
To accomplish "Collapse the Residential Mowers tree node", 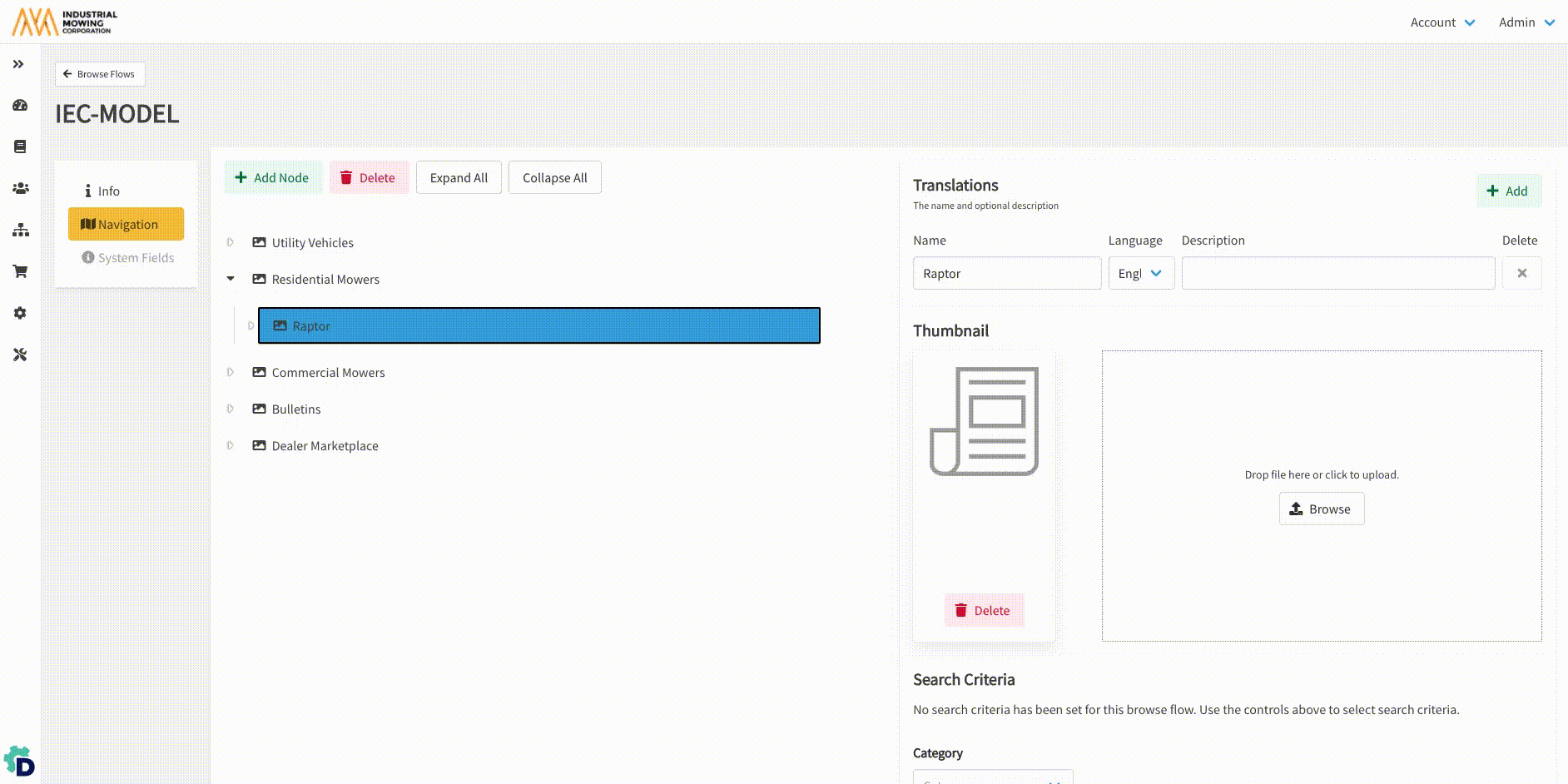I will (x=231, y=279).
